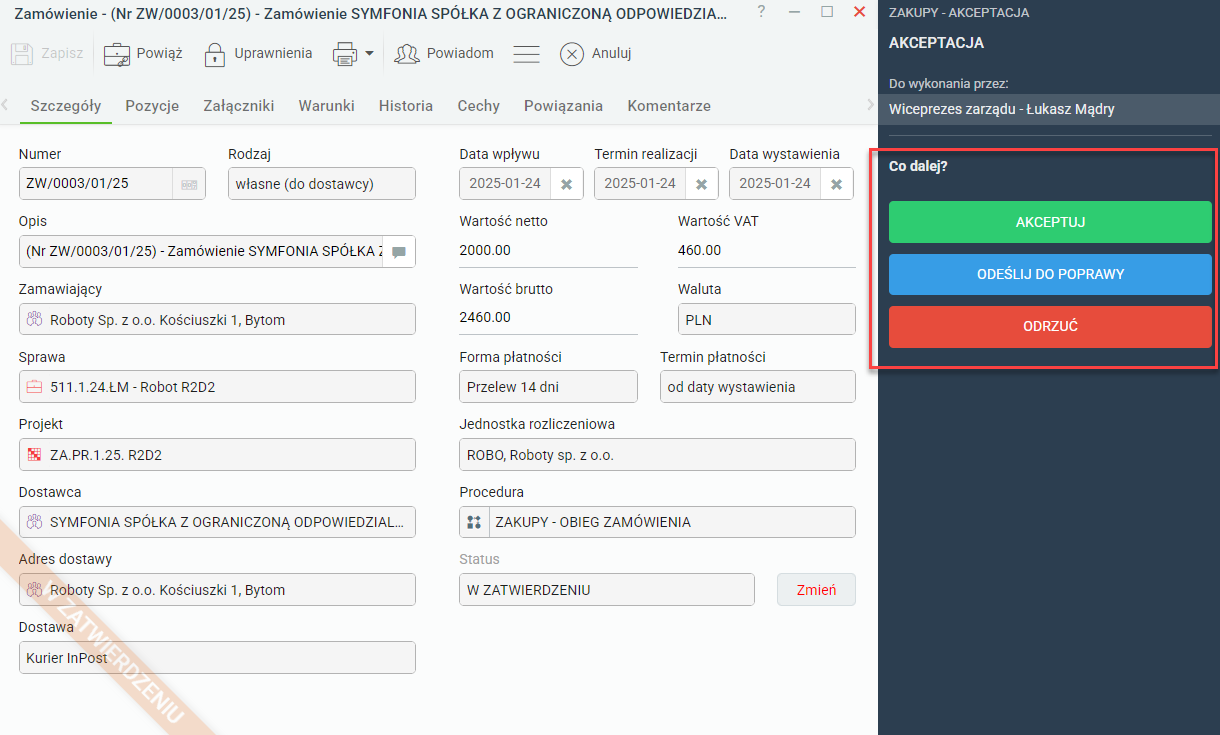Clear the Data wystawienia date
Screen dimensions: 1220x735
point(836,184)
